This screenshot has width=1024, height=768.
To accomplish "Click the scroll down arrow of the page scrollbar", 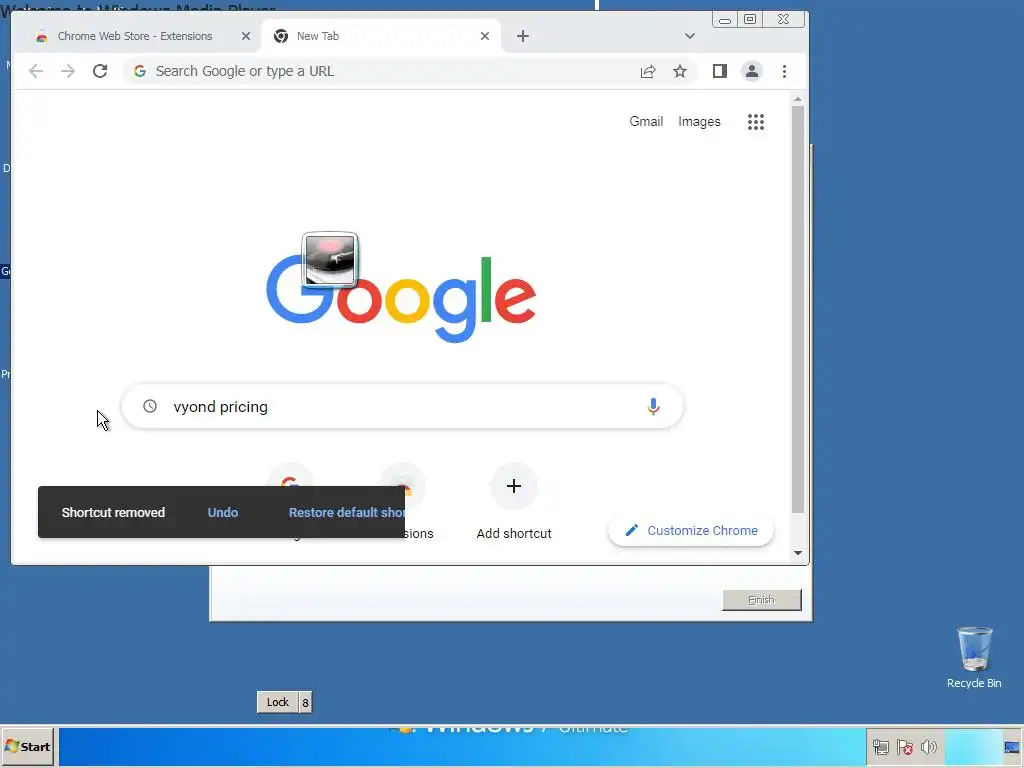I will click(797, 553).
